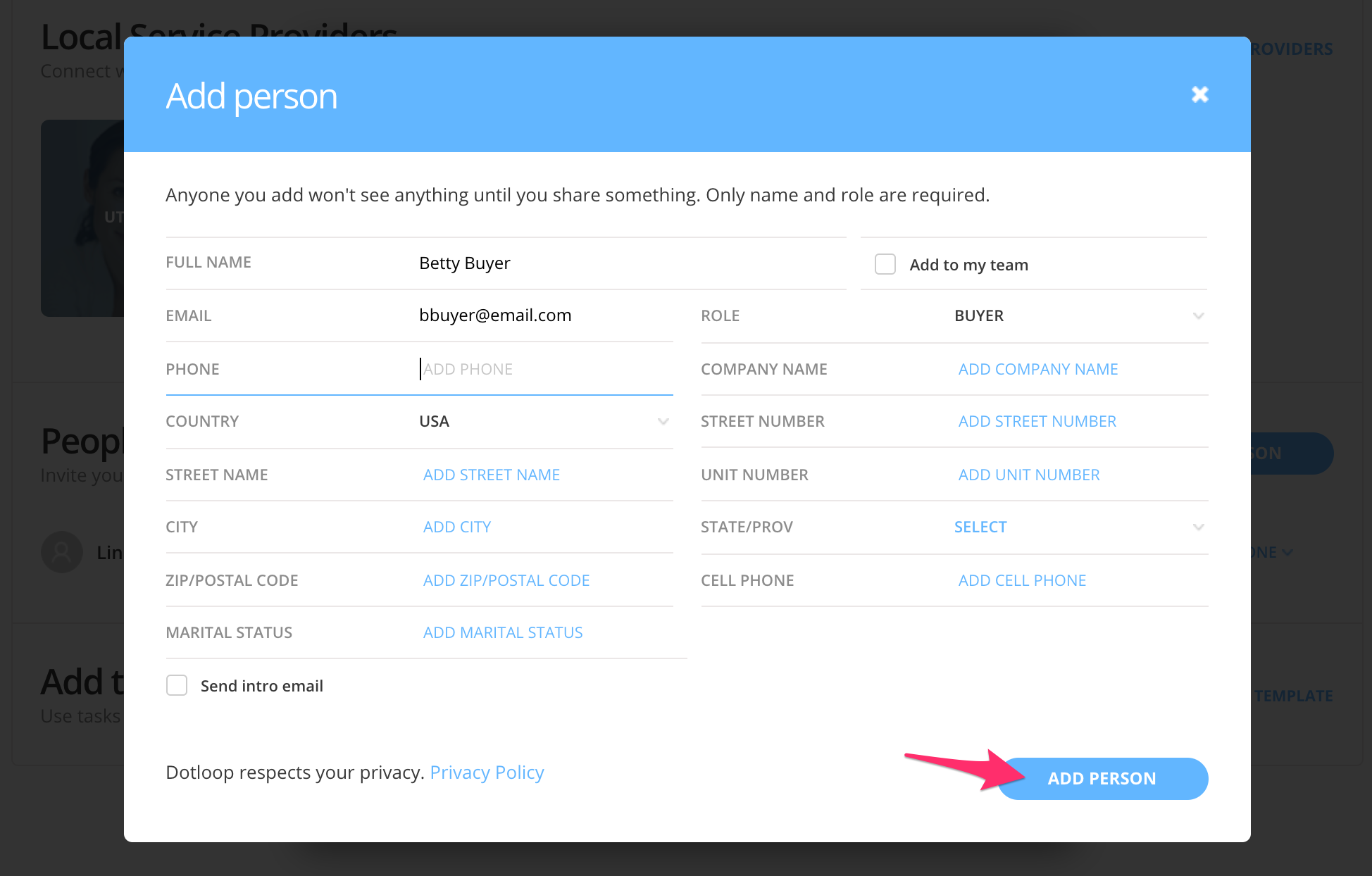Enable the Add to my team checkbox
The height and width of the screenshot is (876, 1372).
pos(885,263)
